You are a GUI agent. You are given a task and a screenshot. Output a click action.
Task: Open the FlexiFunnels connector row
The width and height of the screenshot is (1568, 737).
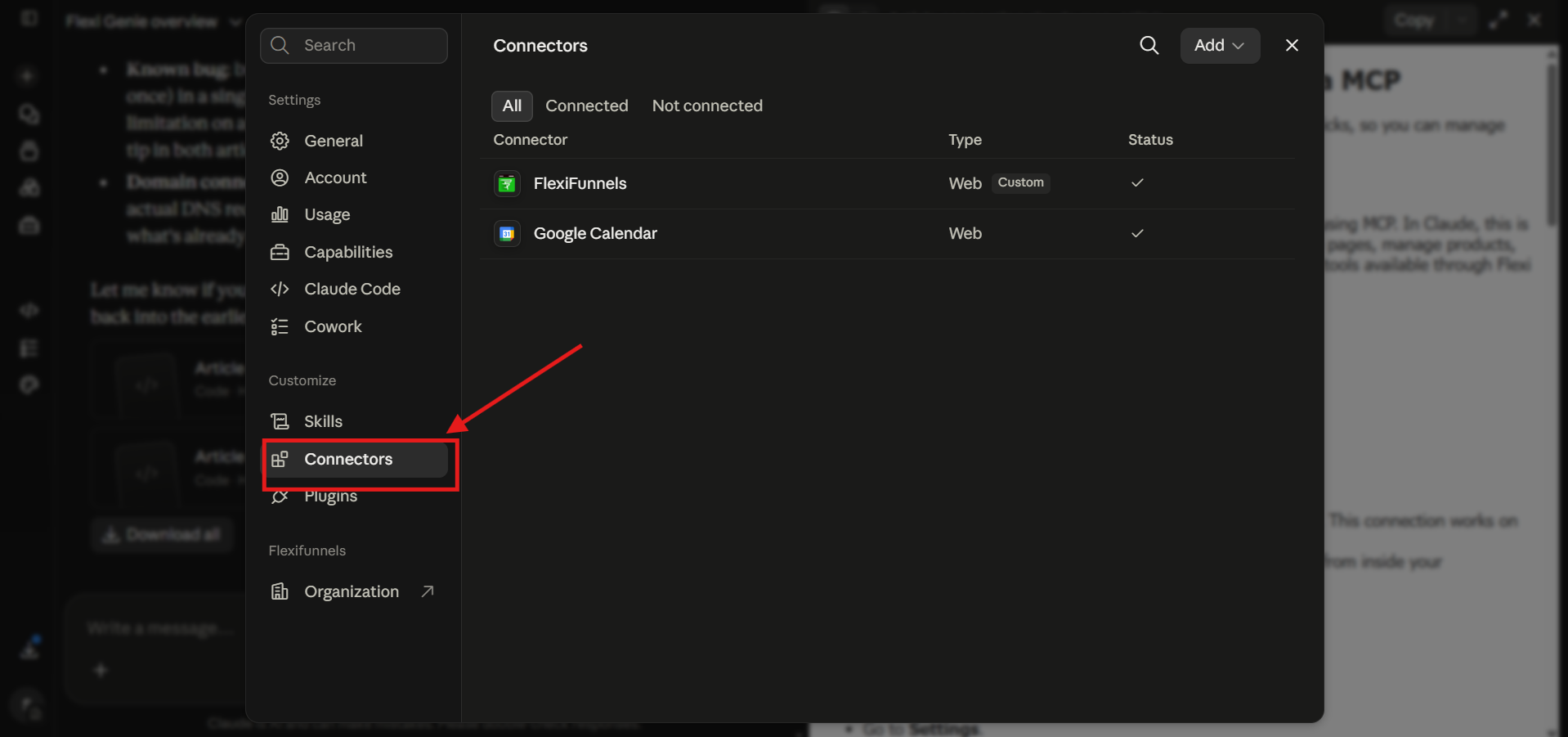pos(887,183)
